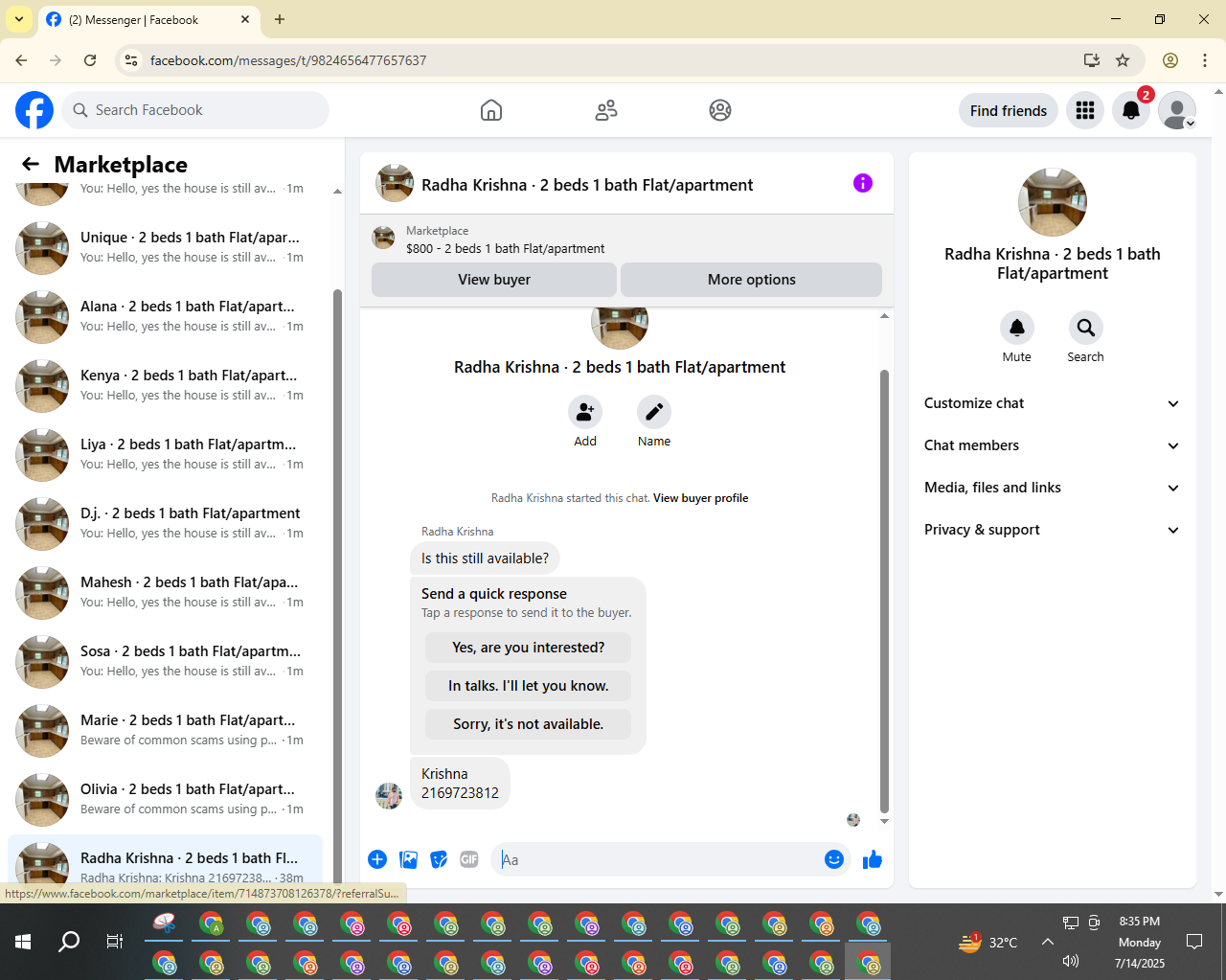Viewport: 1226px width, 980px height.
Task: Click Find friends button
Action: coord(1009,110)
